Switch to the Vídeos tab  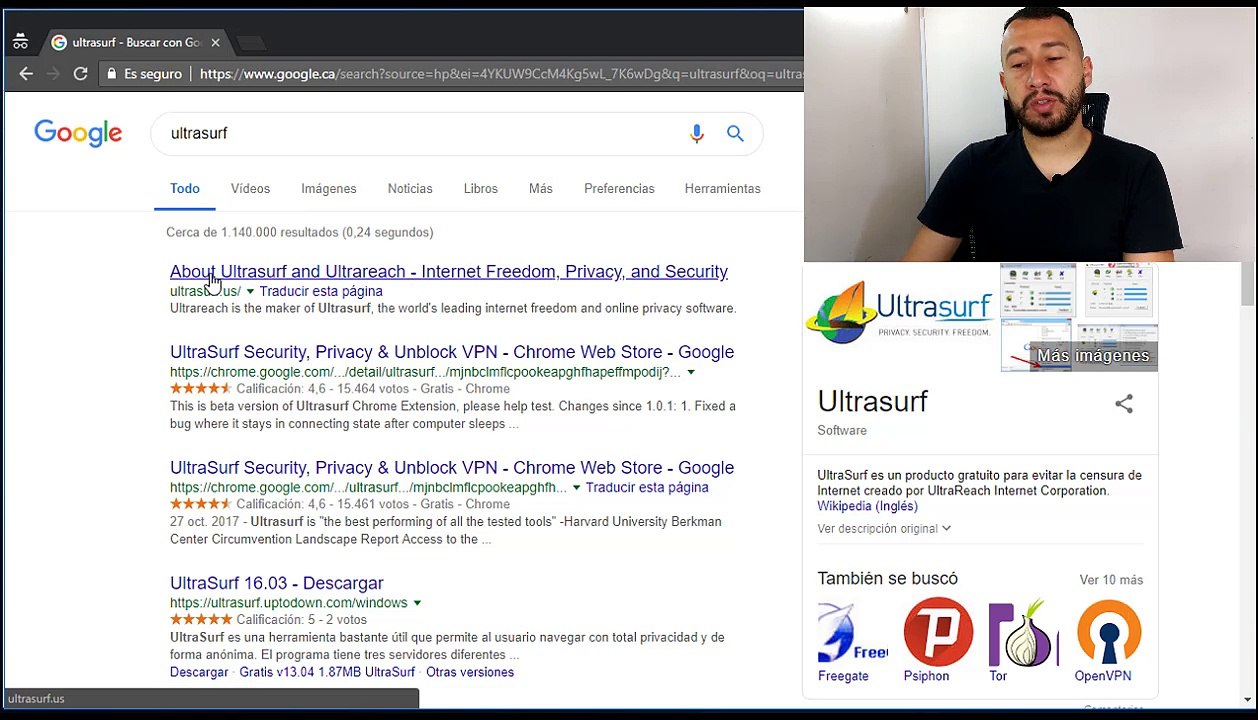[x=250, y=188]
